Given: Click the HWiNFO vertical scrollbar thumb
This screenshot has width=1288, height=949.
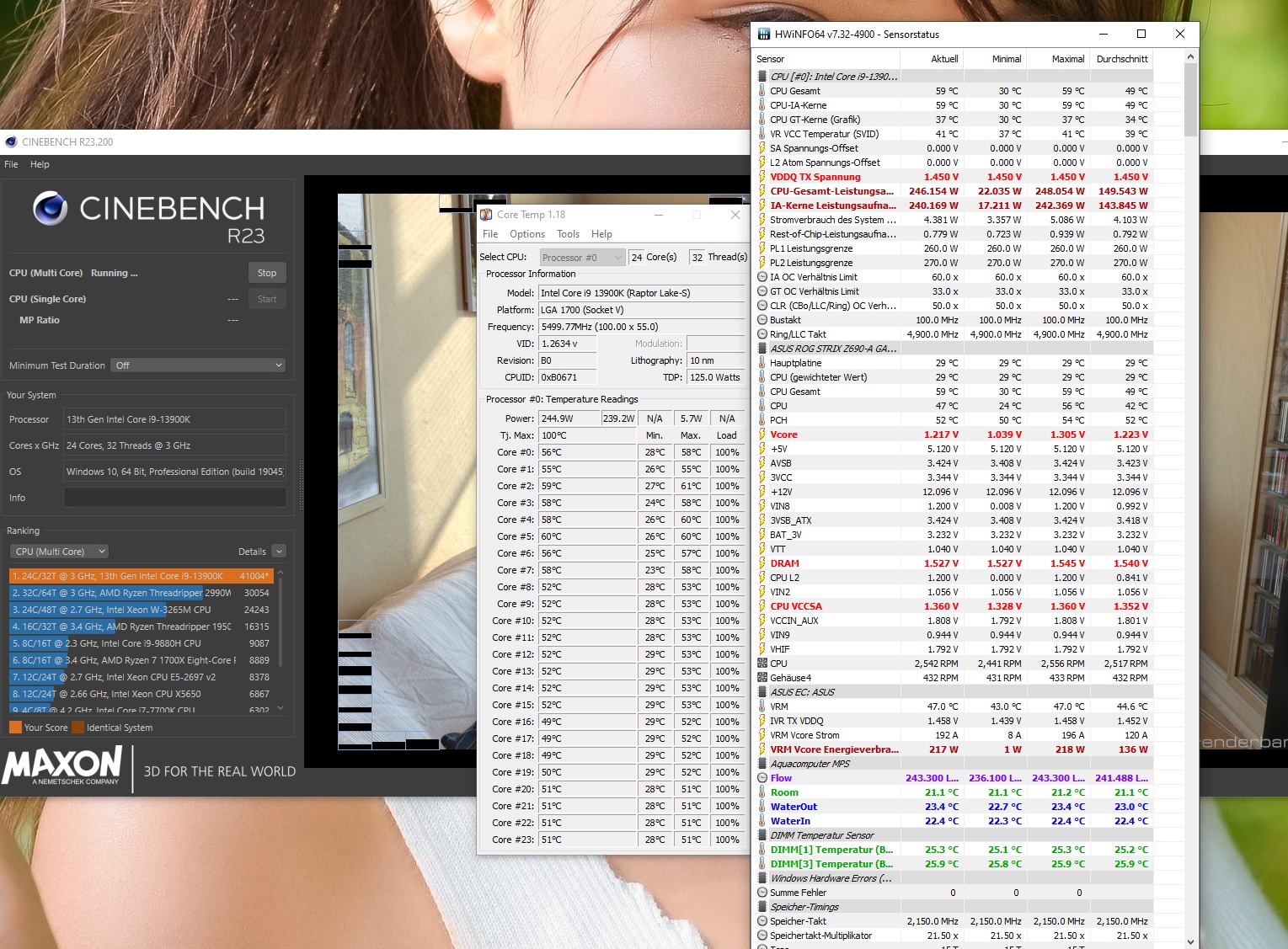Looking at the screenshot, I should [x=1190, y=99].
